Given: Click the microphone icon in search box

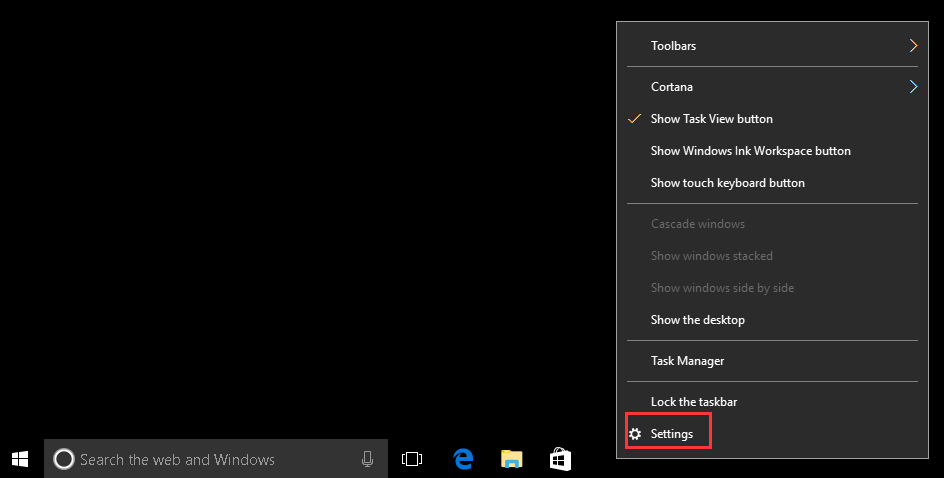Looking at the screenshot, I should coord(368,459).
